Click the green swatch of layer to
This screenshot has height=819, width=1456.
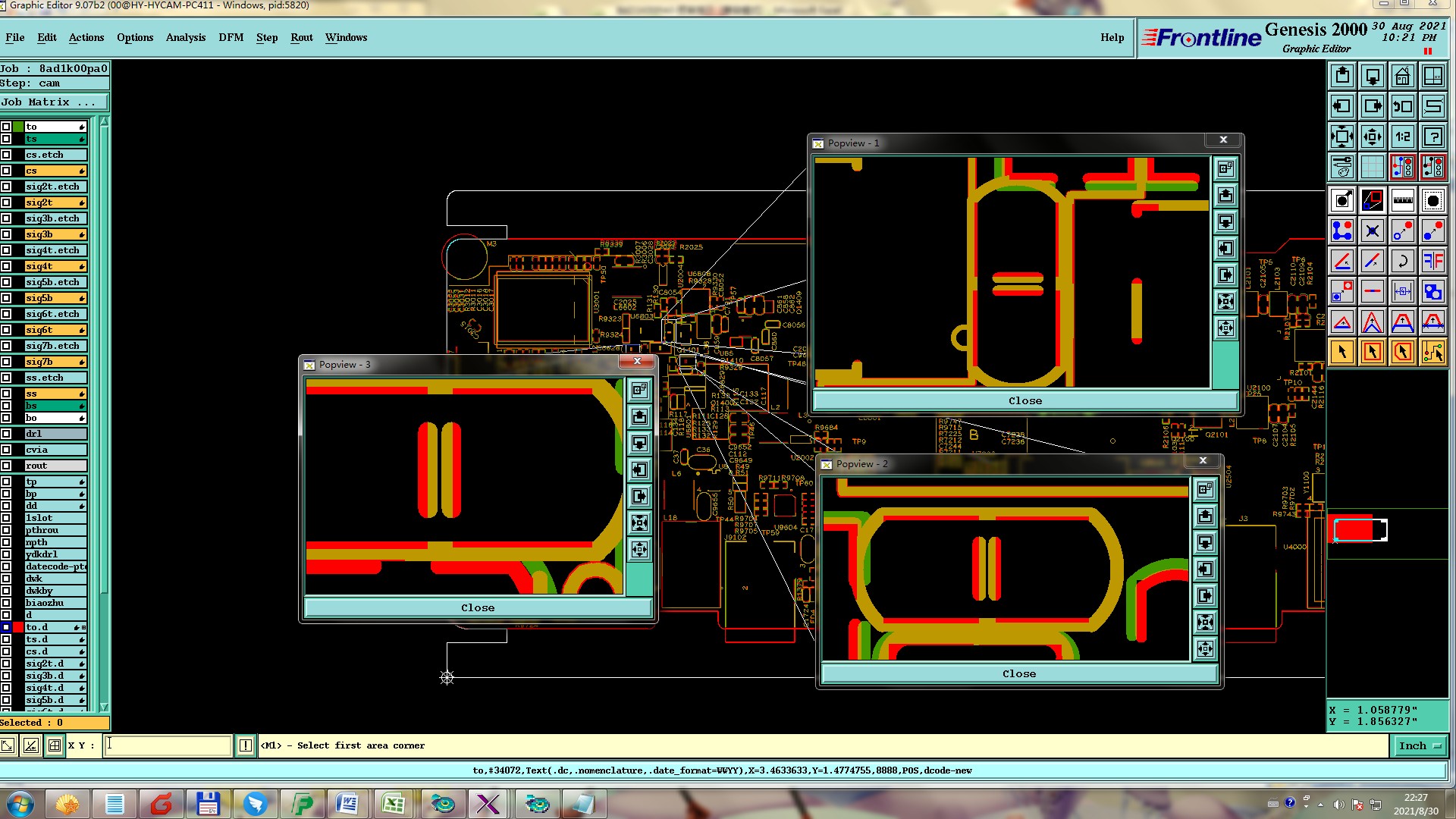(18, 127)
